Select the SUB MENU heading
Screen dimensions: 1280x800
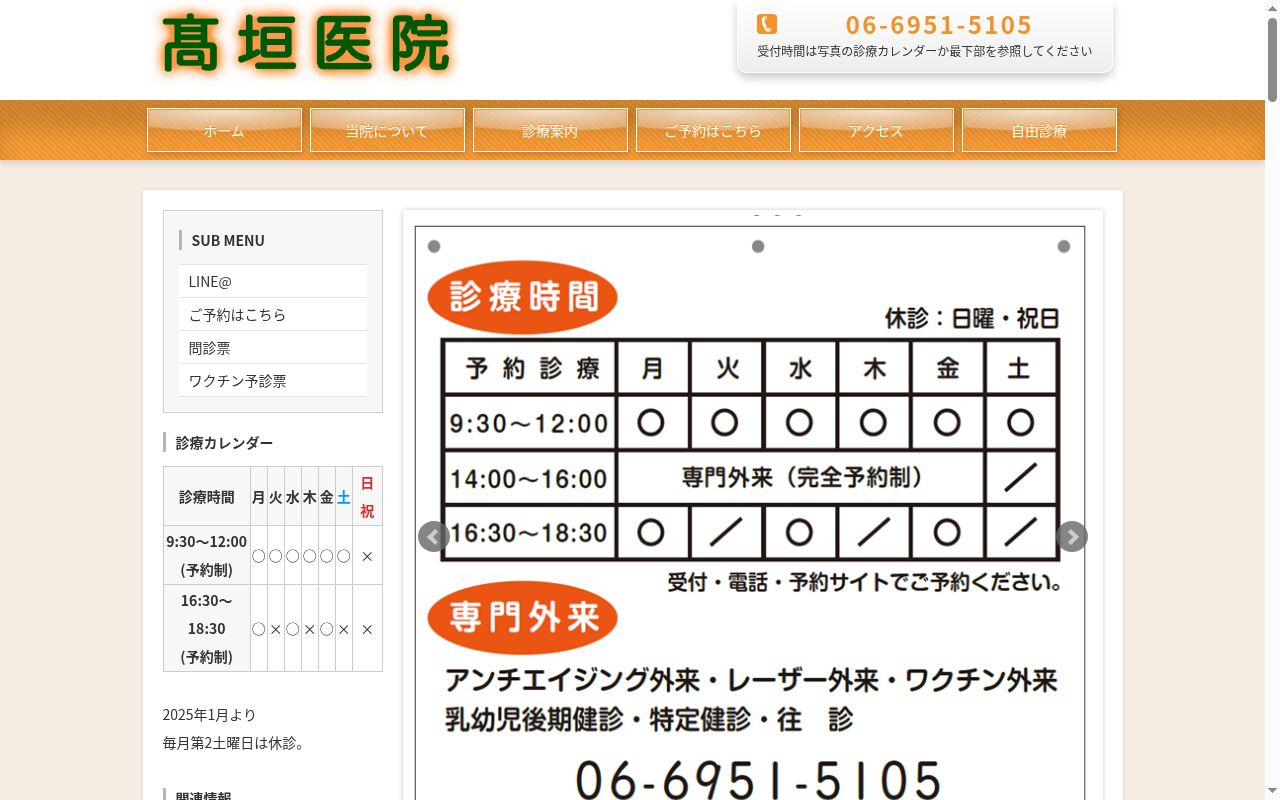[228, 240]
